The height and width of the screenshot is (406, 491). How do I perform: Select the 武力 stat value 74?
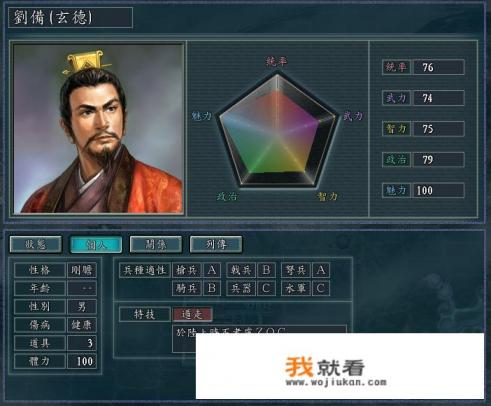(438, 98)
